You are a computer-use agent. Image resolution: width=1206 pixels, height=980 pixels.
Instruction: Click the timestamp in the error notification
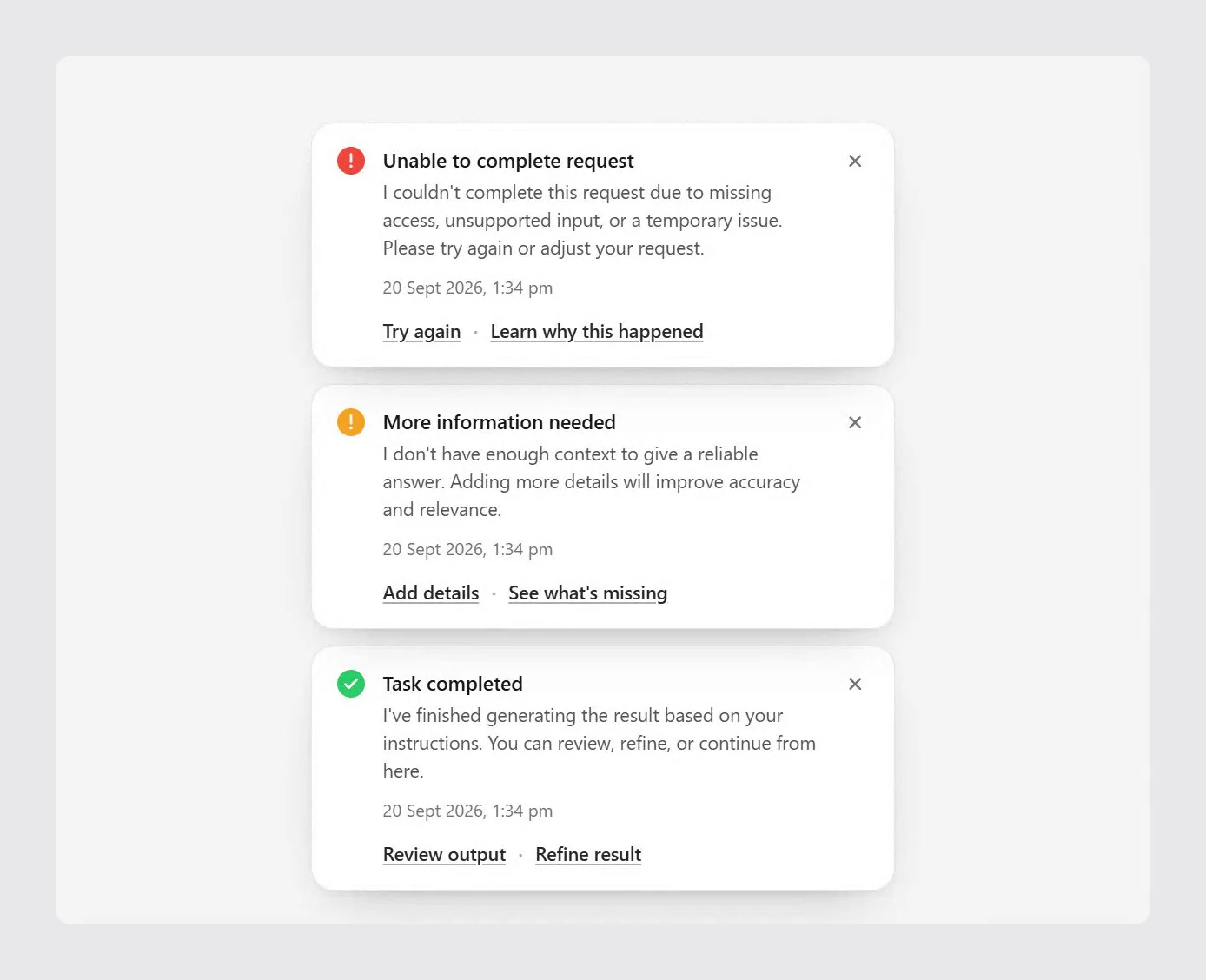467,288
